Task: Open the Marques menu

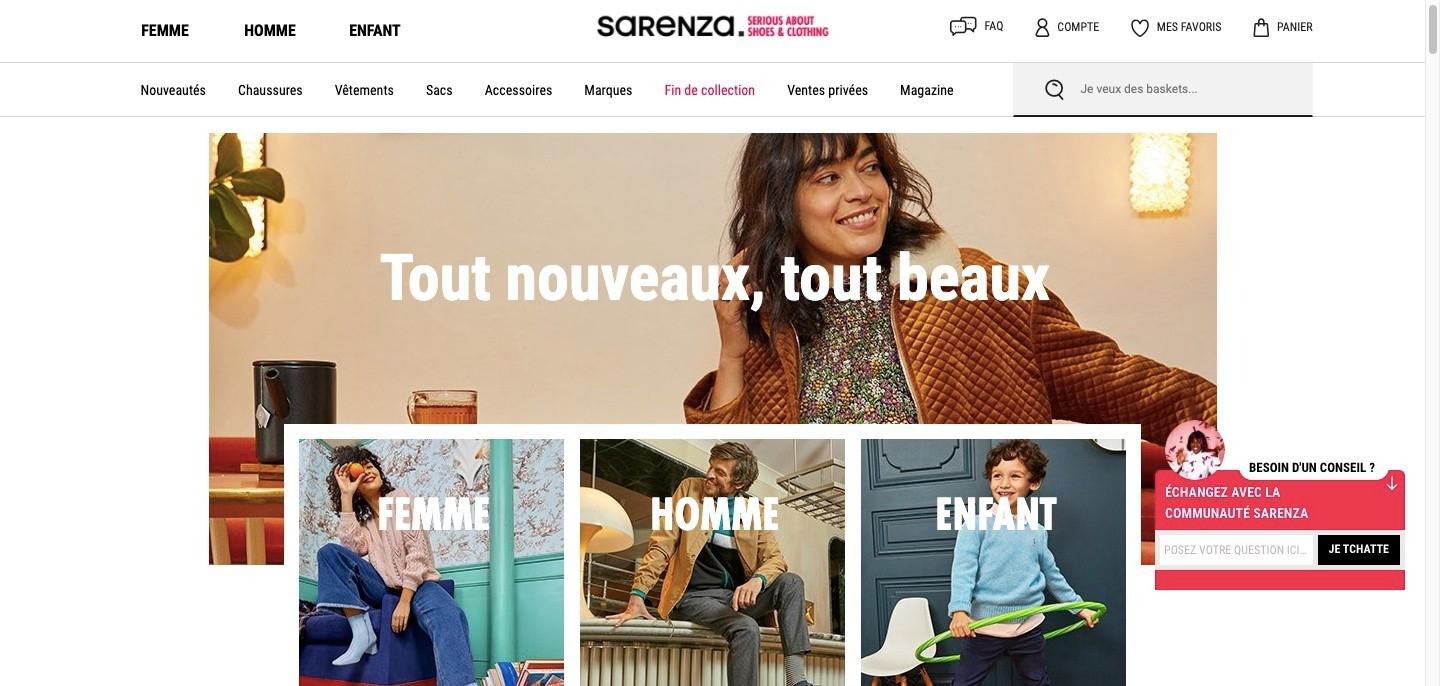Action: coord(608,90)
